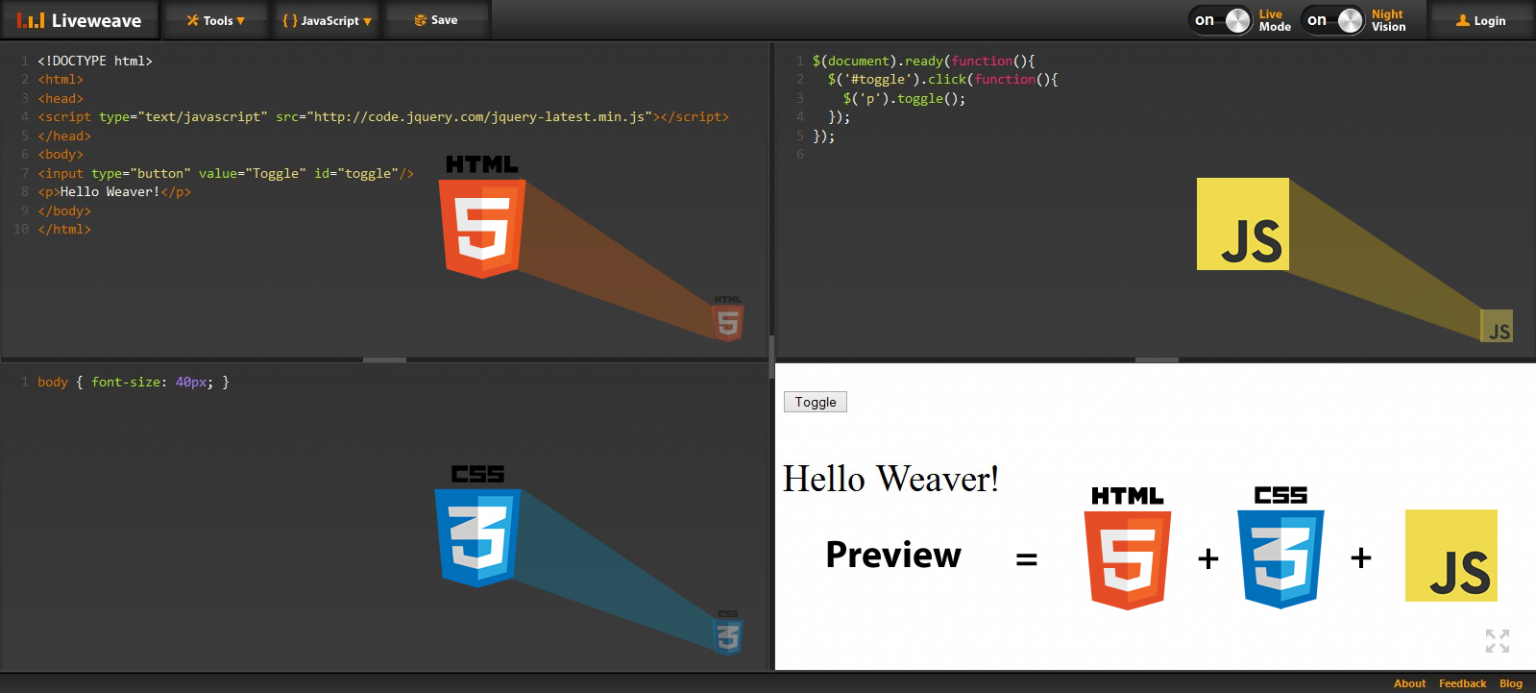Open the JavaScript dropdown menu
The width and height of the screenshot is (1536, 693).
coord(327,20)
